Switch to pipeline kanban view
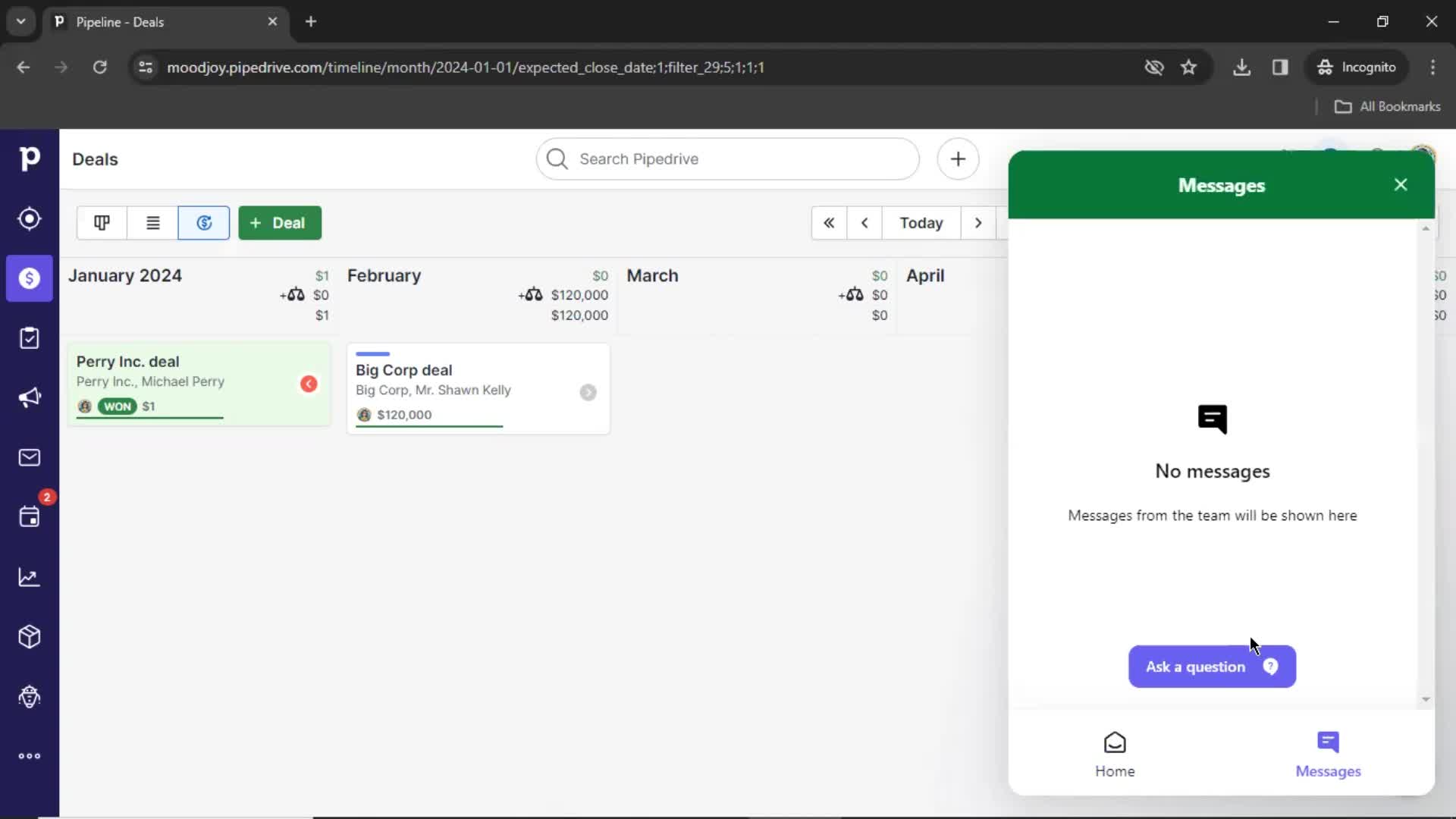Viewport: 1456px width, 819px height. (102, 223)
